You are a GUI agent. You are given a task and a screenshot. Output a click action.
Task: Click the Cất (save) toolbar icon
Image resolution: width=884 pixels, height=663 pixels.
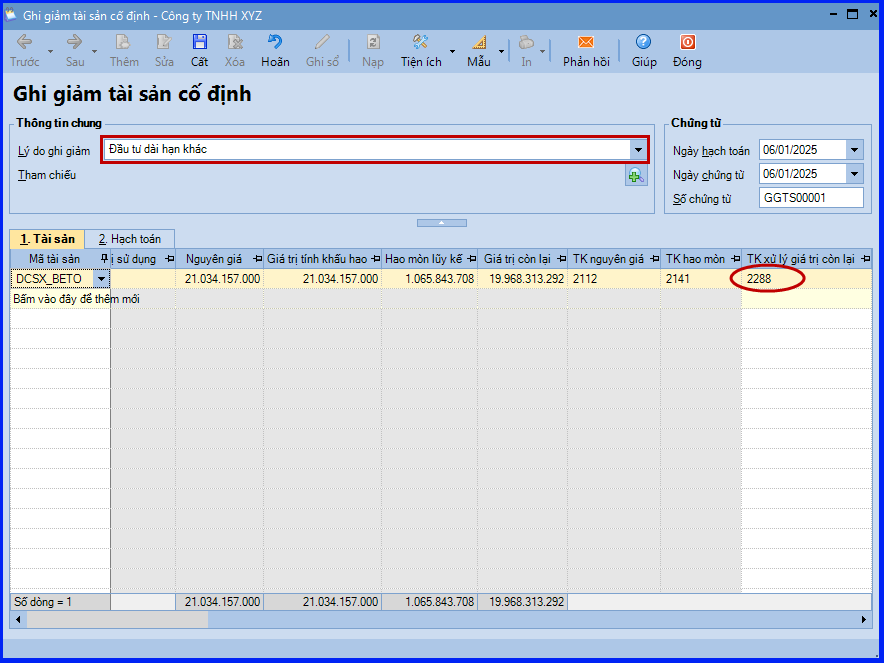[200, 43]
